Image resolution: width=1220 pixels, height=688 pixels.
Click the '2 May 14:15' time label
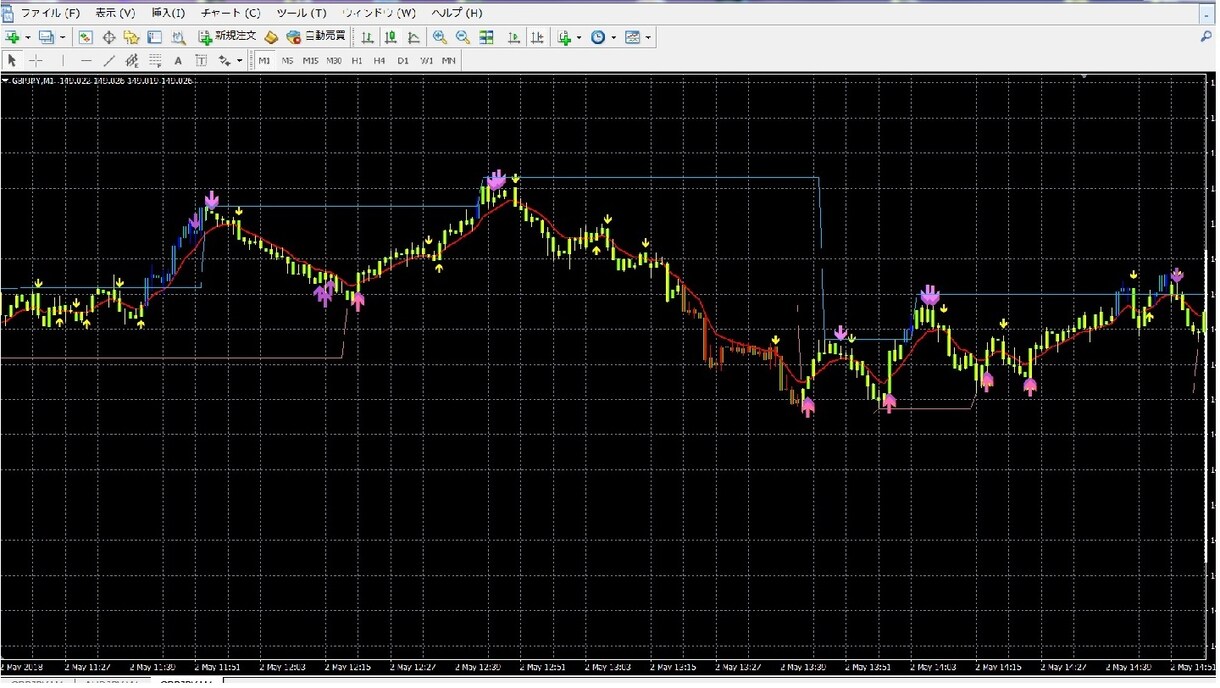click(997, 667)
